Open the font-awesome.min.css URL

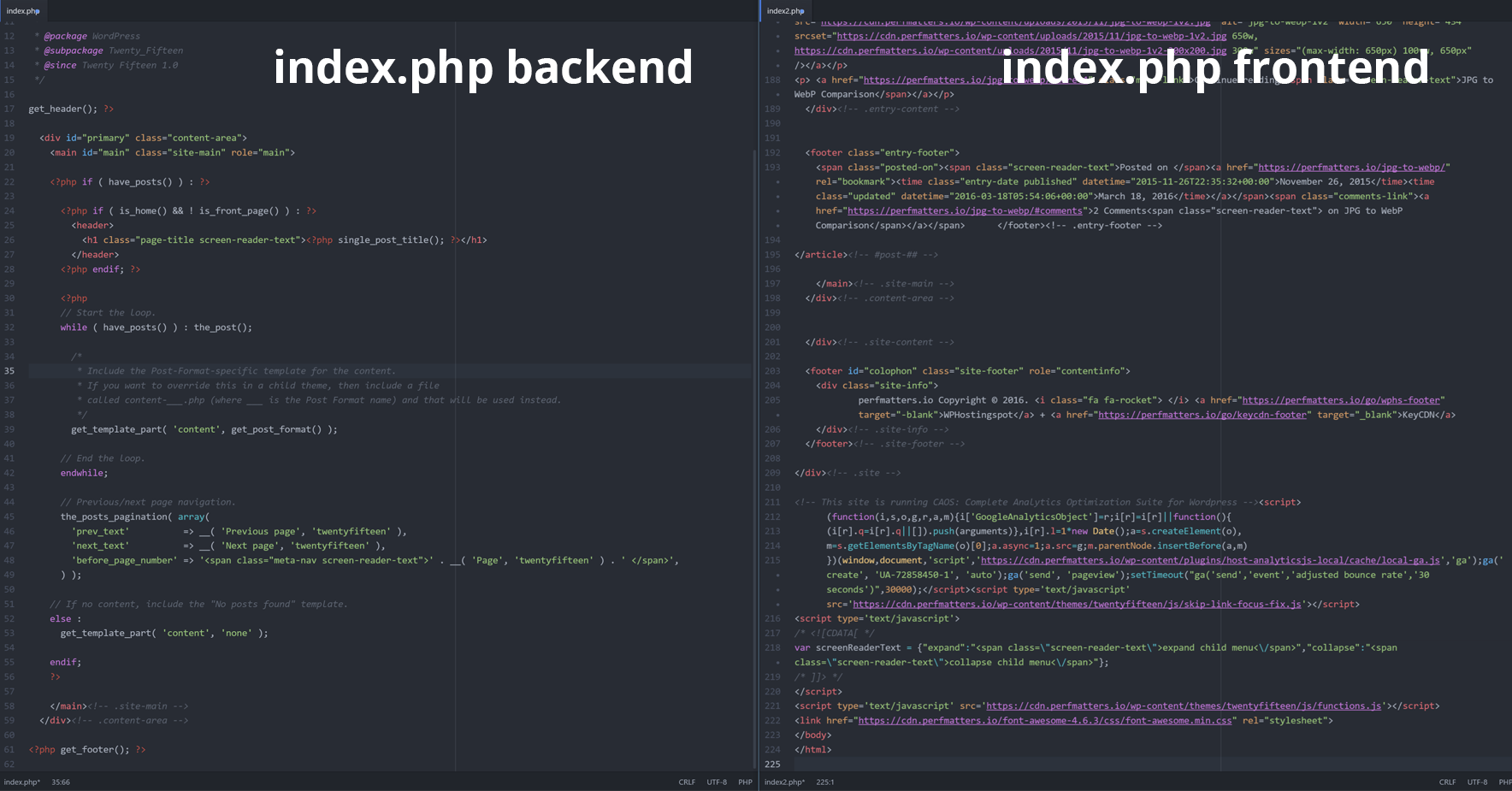1045,721
